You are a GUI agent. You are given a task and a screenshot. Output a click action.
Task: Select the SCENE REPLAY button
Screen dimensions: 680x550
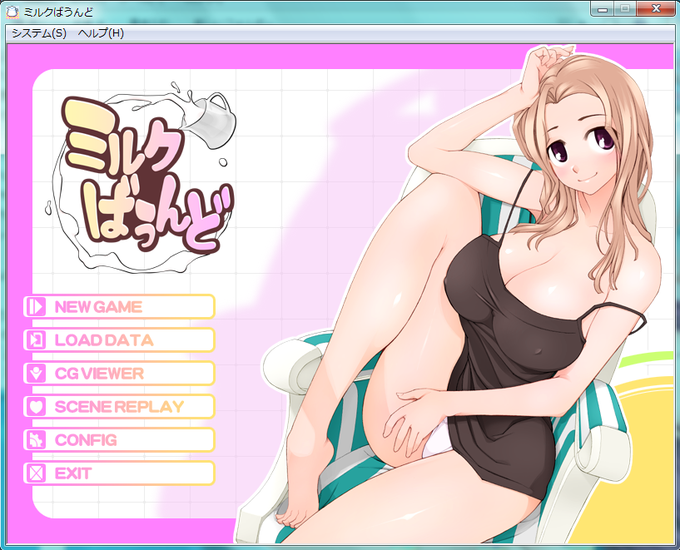119,406
